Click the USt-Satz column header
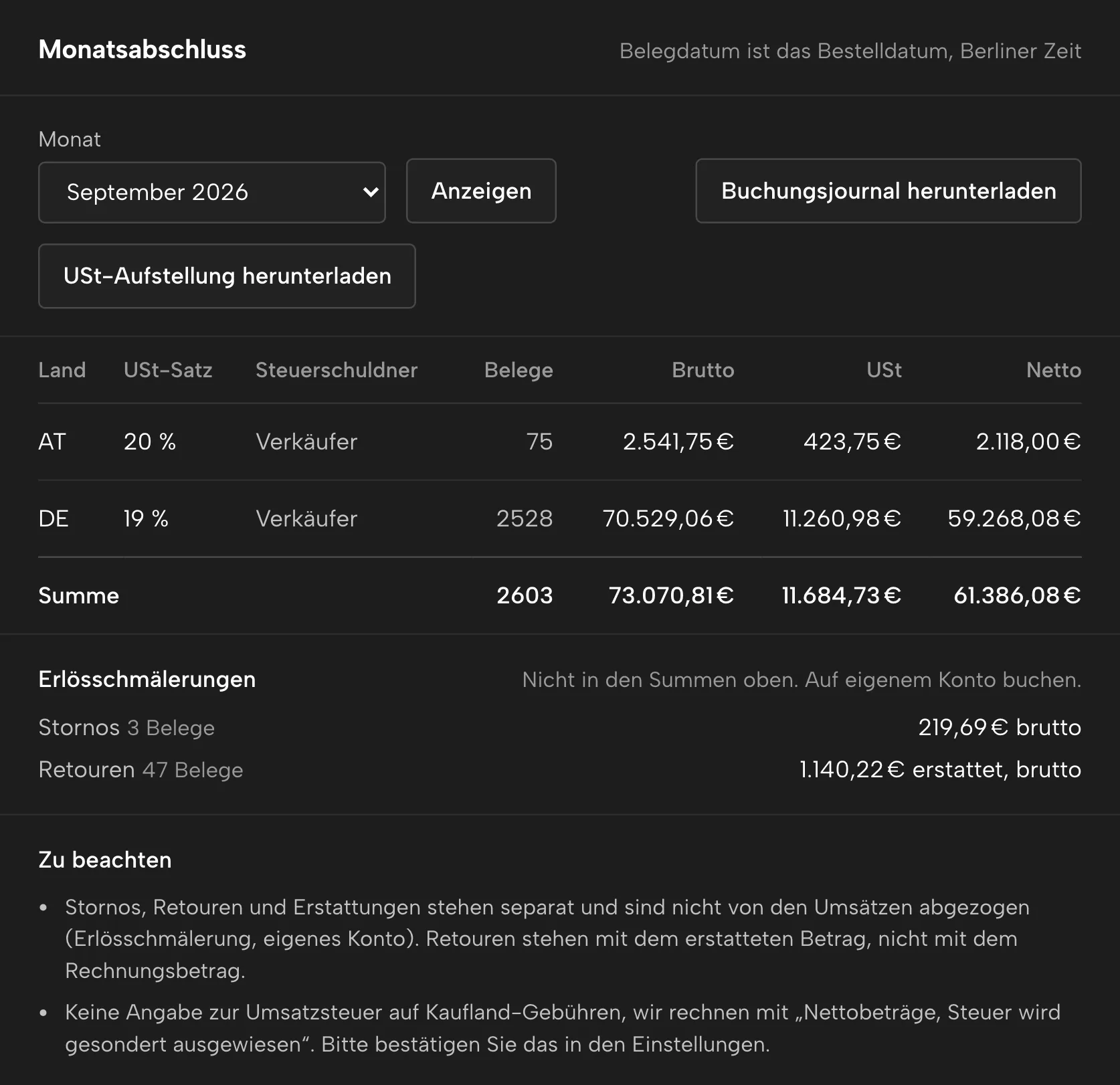The height and width of the screenshot is (1085, 1120). point(168,370)
